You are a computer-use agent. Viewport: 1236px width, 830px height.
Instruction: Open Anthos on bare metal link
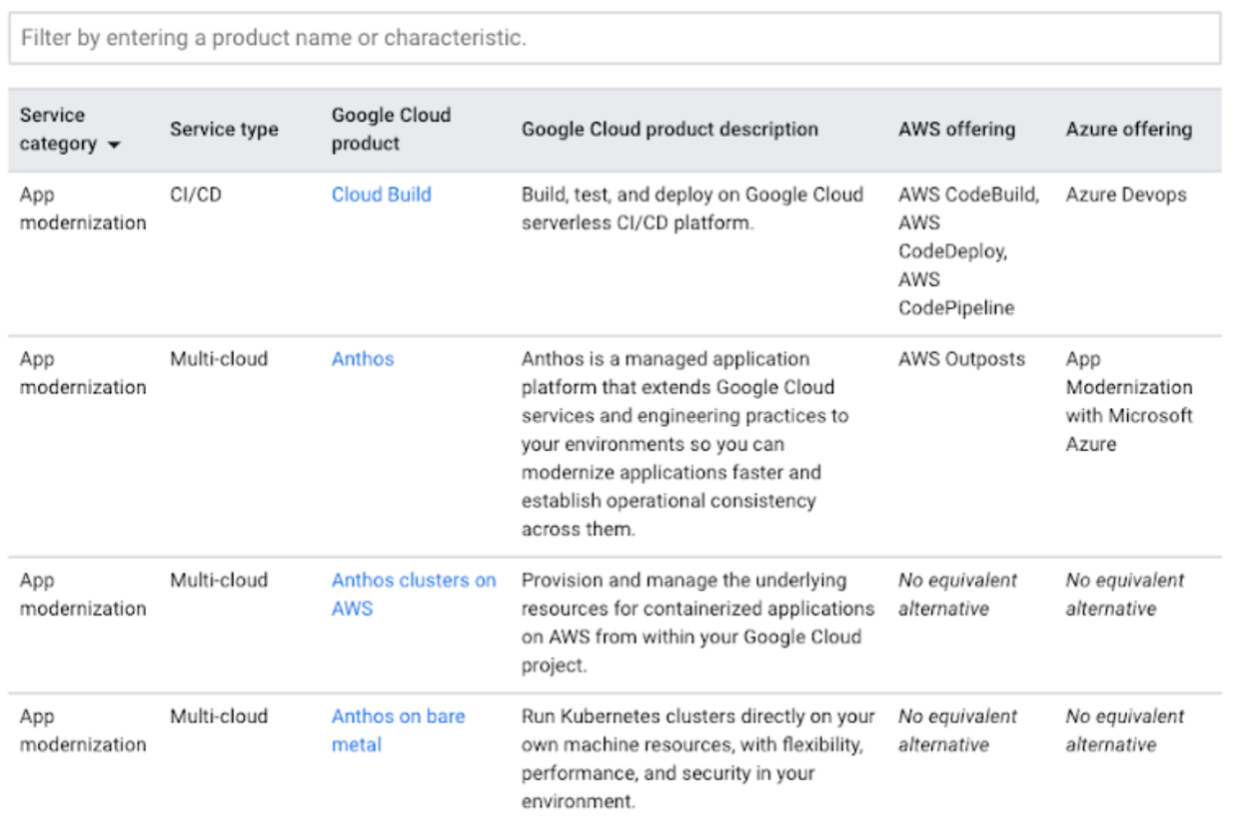(x=398, y=730)
